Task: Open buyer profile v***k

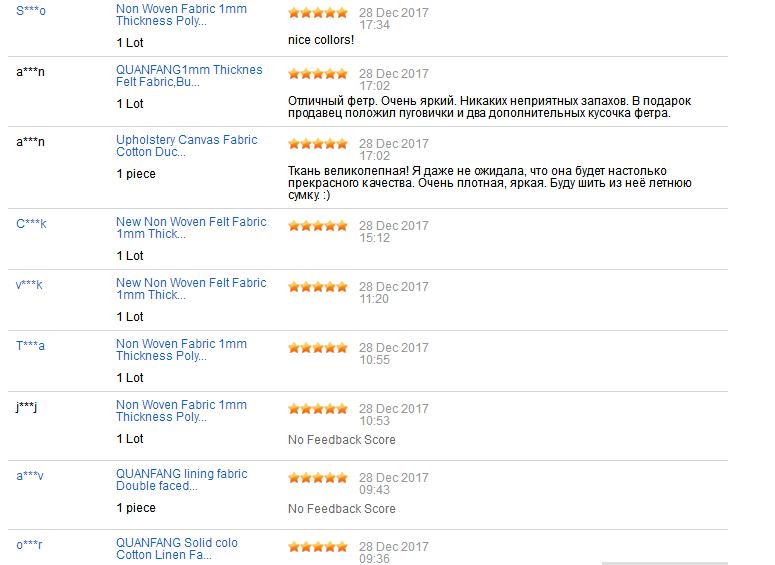Action: tap(29, 285)
